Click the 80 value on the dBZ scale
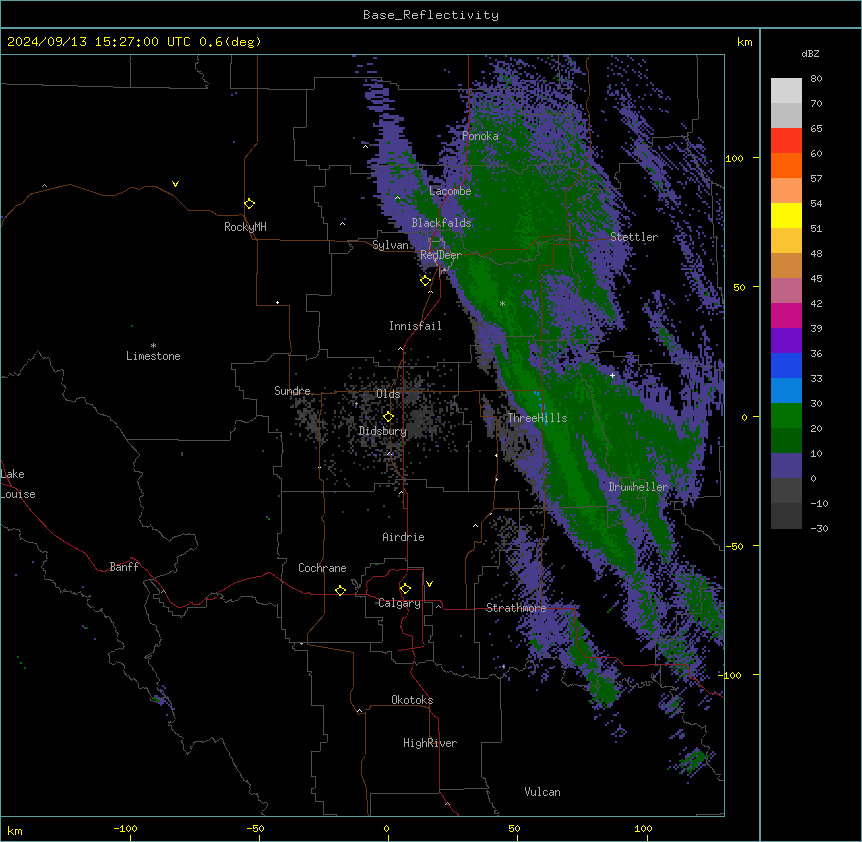The height and width of the screenshot is (842, 862). click(x=816, y=79)
